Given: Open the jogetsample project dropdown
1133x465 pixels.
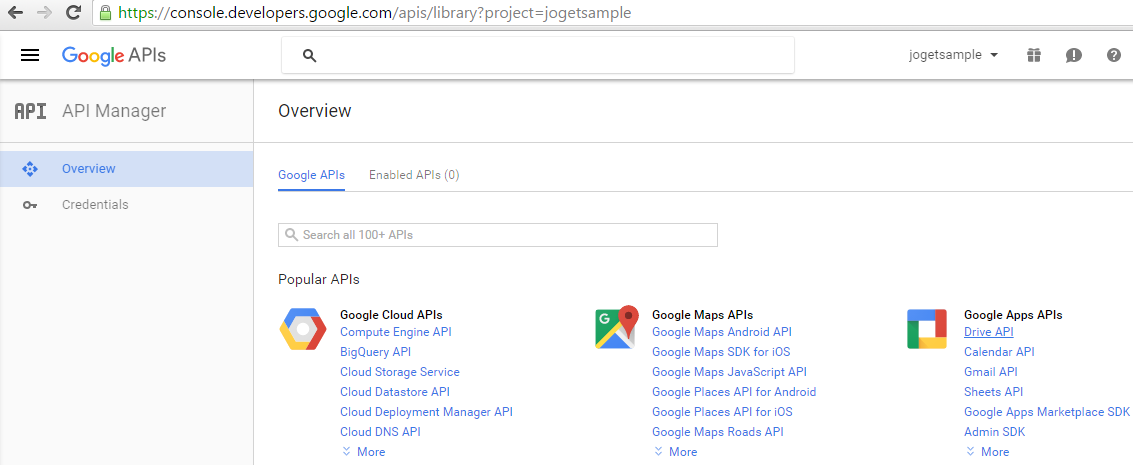Looking at the screenshot, I should coord(953,55).
